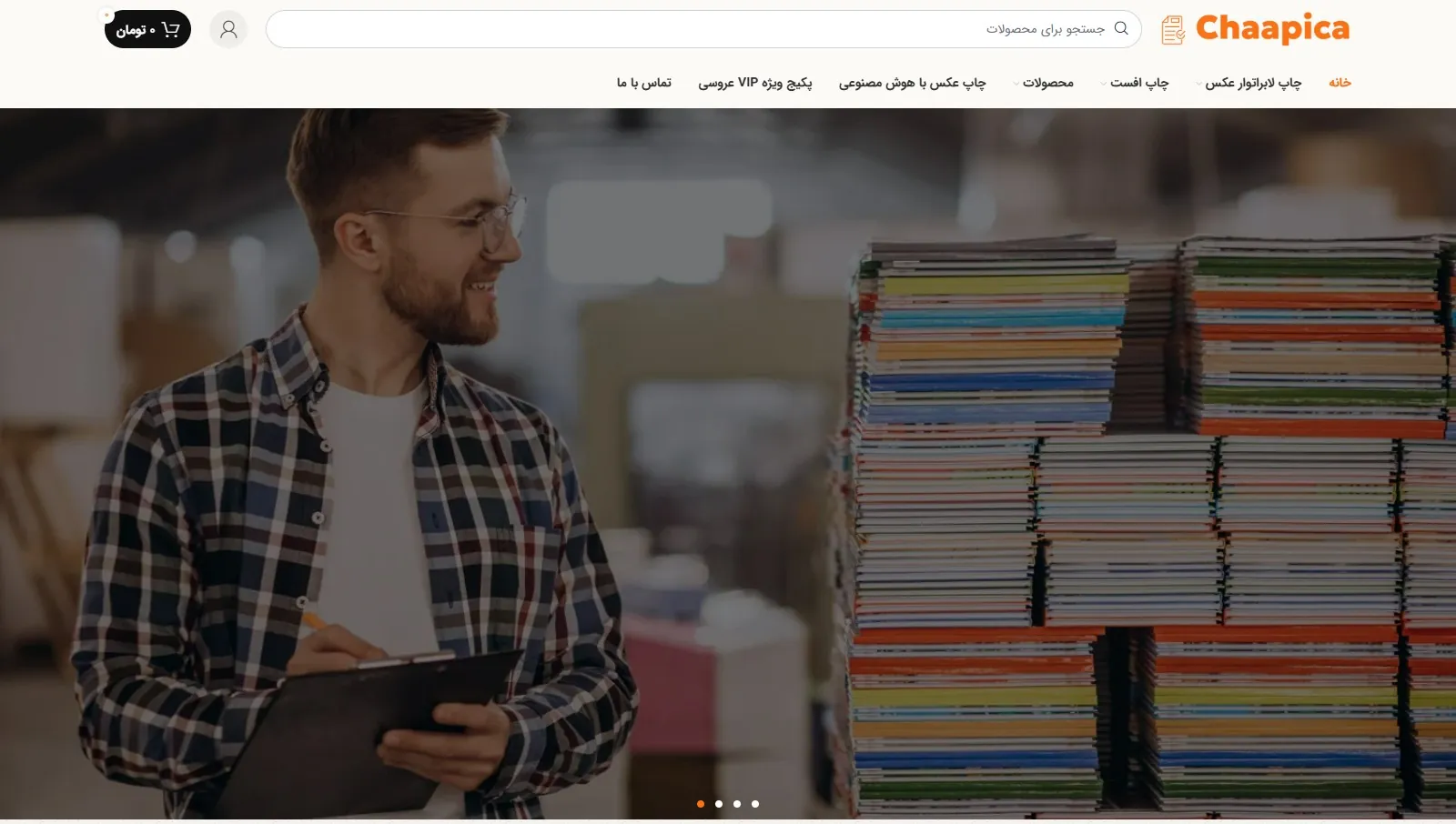Click the Chaapica logo document icon
This screenshot has width=1456, height=824.
coord(1173,30)
